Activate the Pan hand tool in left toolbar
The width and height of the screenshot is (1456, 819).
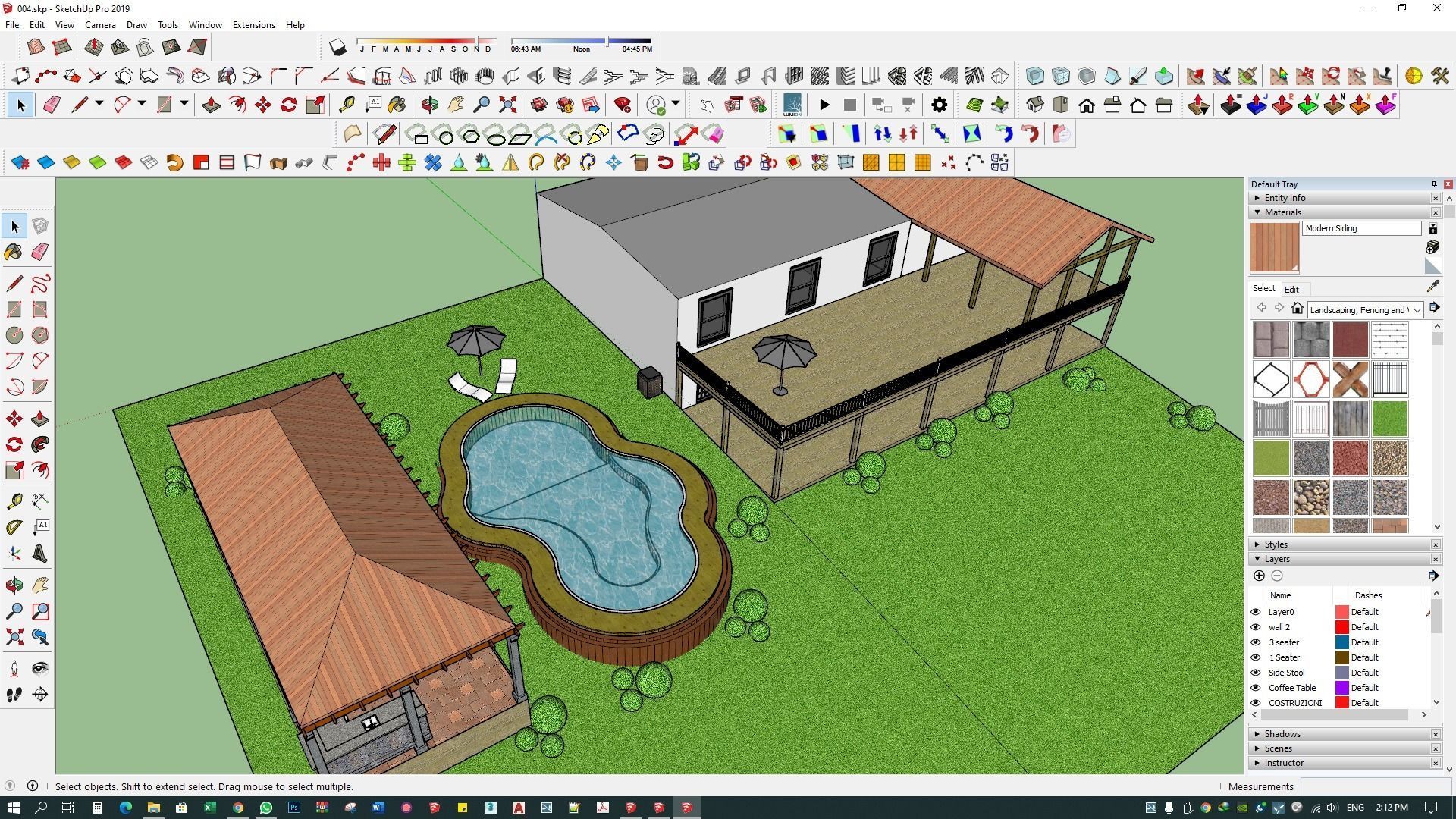coord(40,585)
